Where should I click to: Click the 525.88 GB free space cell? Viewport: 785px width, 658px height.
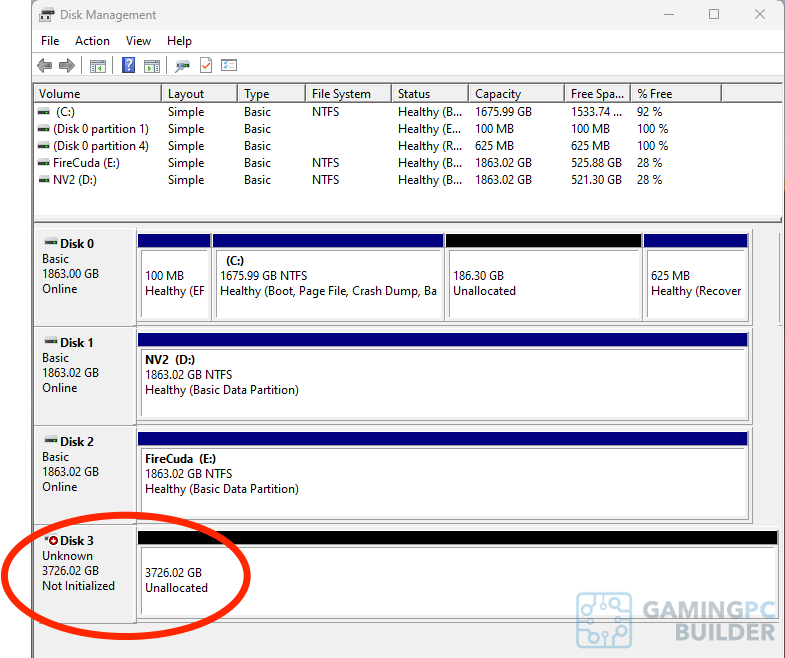click(x=596, y=163)
